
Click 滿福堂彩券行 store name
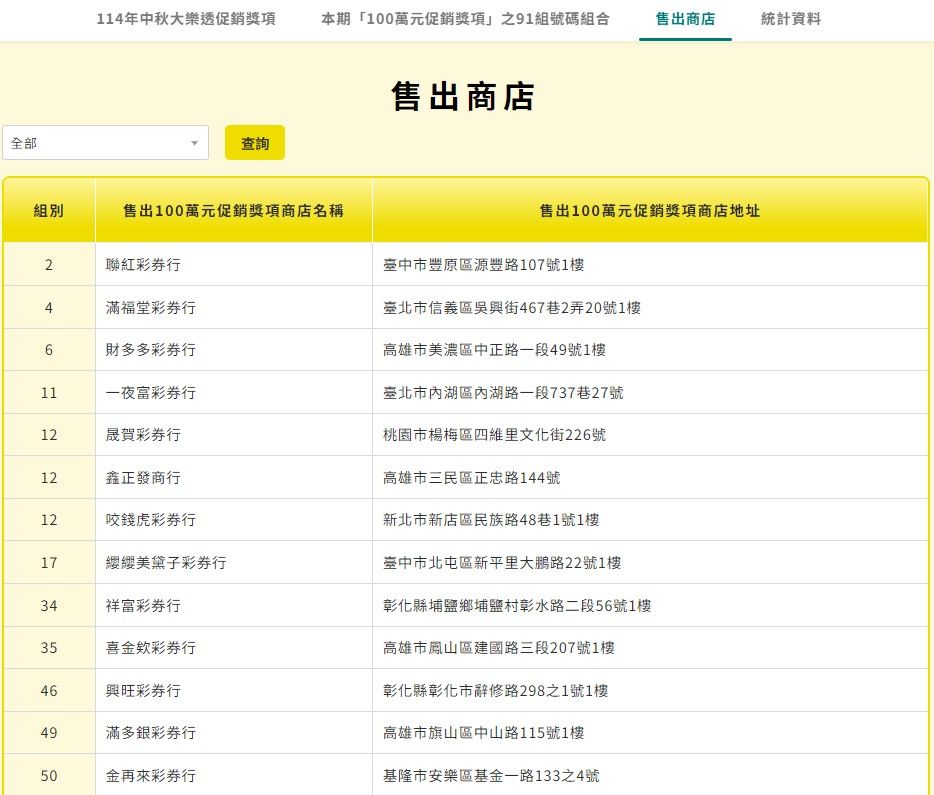151,308
